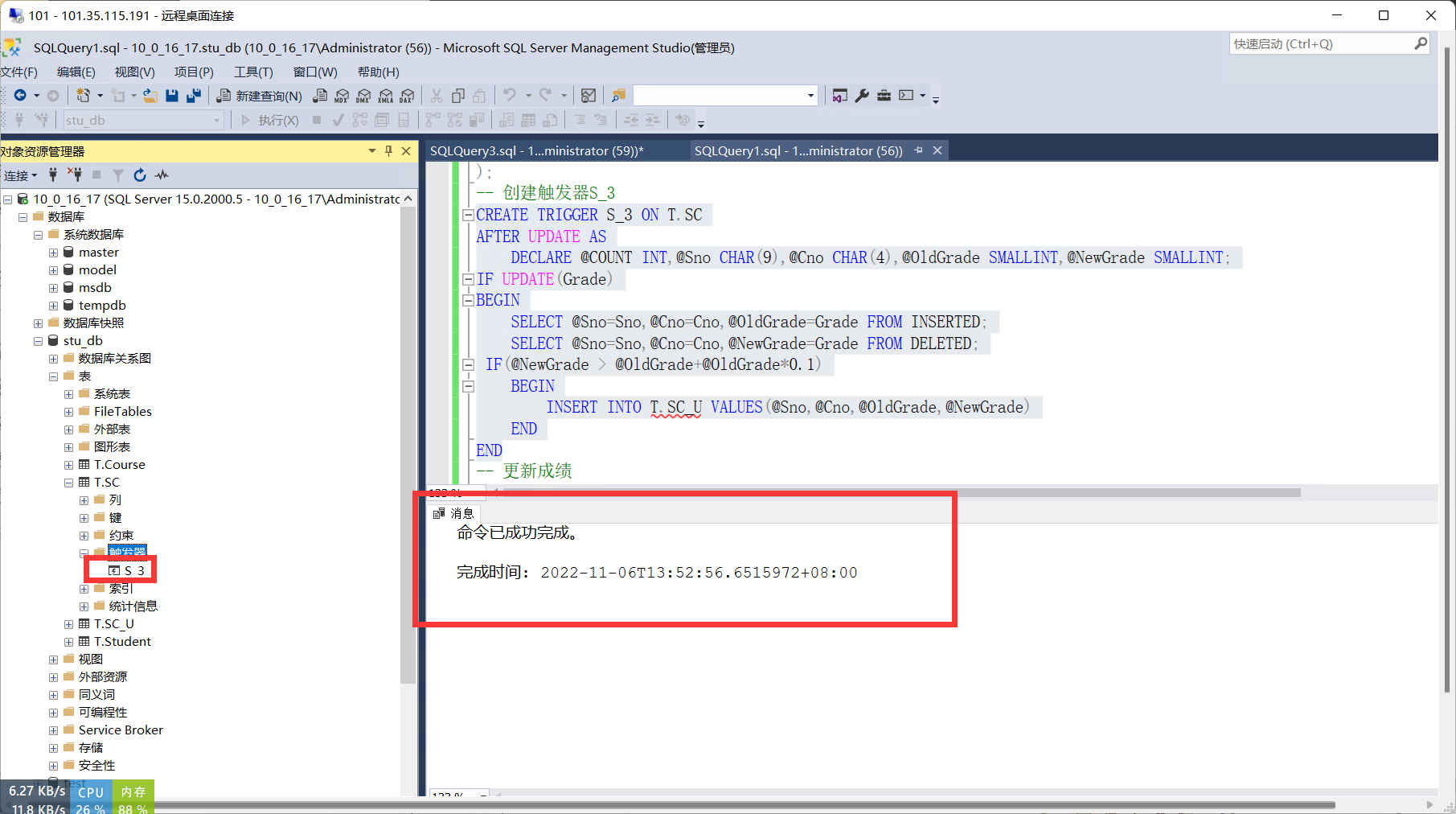Screen dimensions: 1456x814
Task: Click the wrench Properties icon
Action: (862, 96)
